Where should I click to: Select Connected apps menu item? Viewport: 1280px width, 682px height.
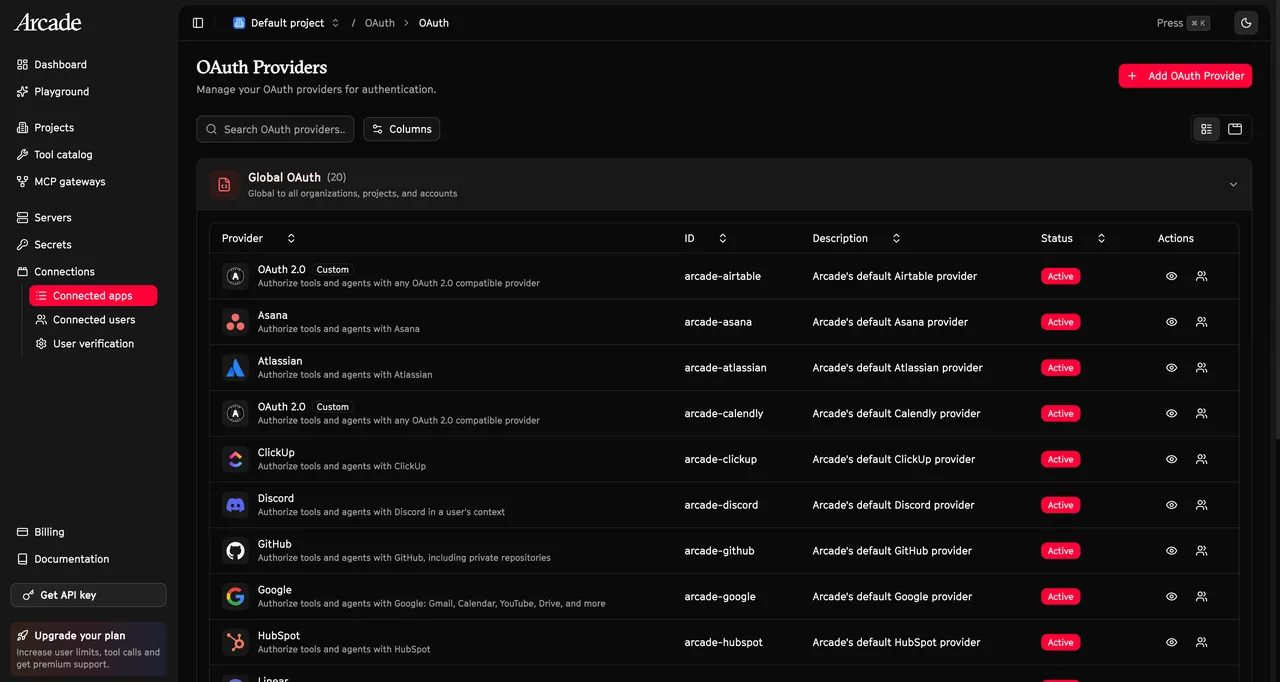click(93, 296)
